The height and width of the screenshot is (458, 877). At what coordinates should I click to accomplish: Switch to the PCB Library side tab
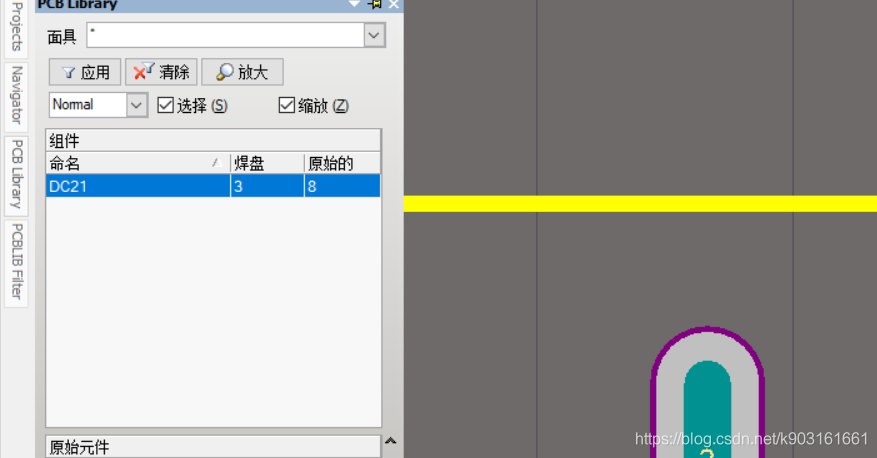(x=17, y=174)
